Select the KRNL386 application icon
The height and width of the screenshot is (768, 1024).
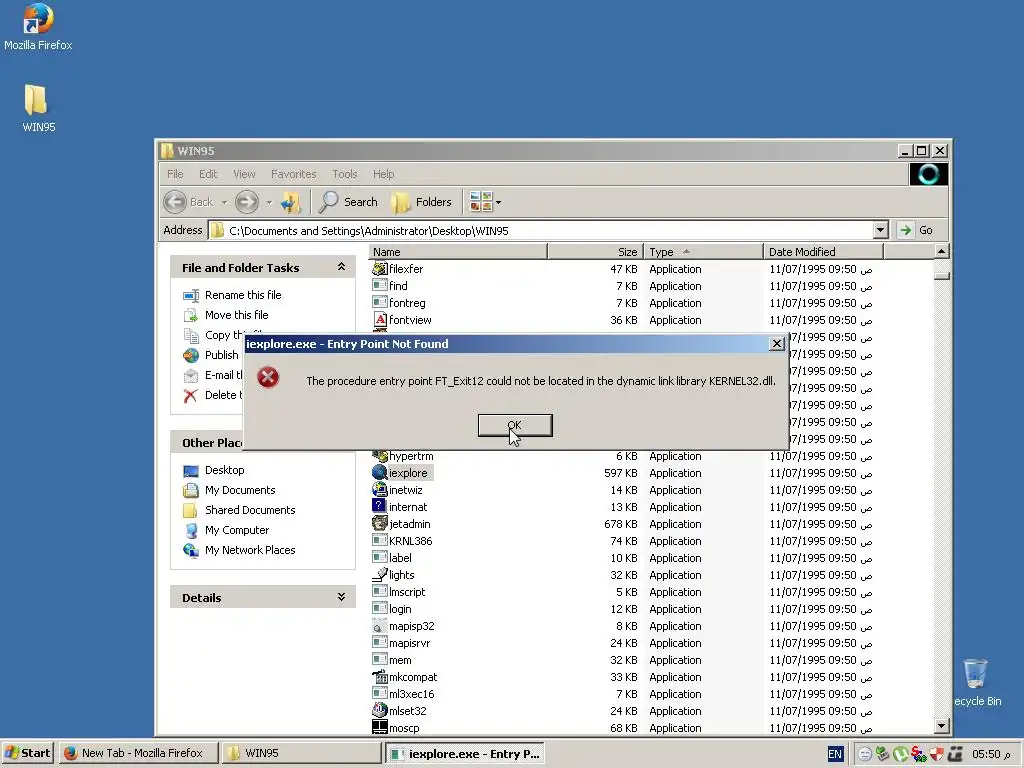379,540
